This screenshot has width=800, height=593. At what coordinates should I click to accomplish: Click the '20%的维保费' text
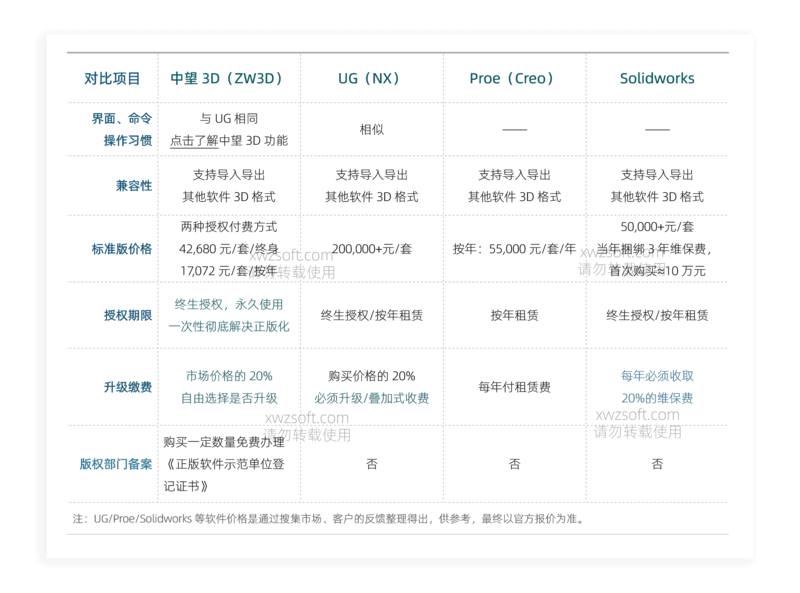click(657, 398)
